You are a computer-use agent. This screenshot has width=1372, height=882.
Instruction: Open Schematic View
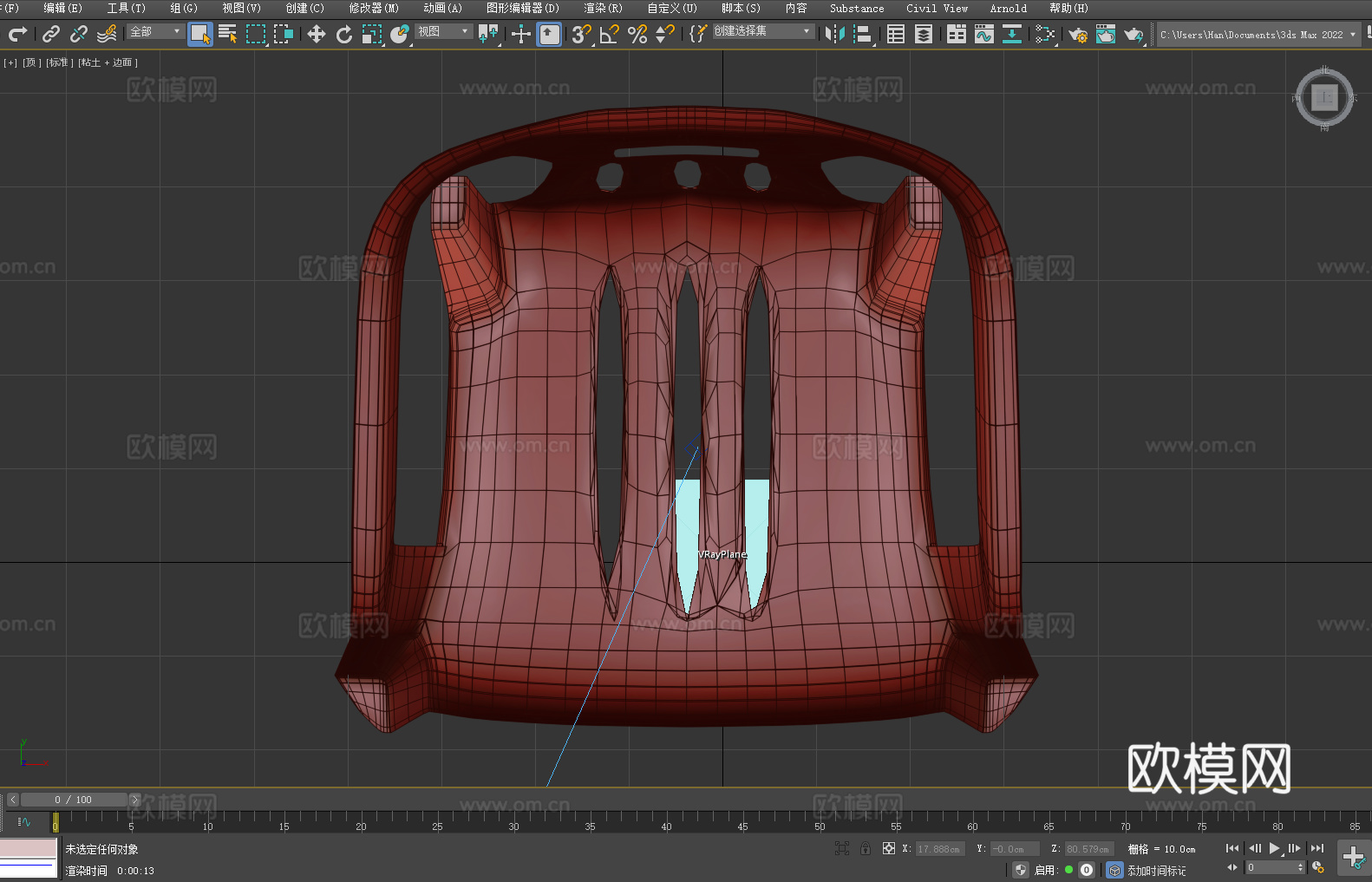point(1012,34)
